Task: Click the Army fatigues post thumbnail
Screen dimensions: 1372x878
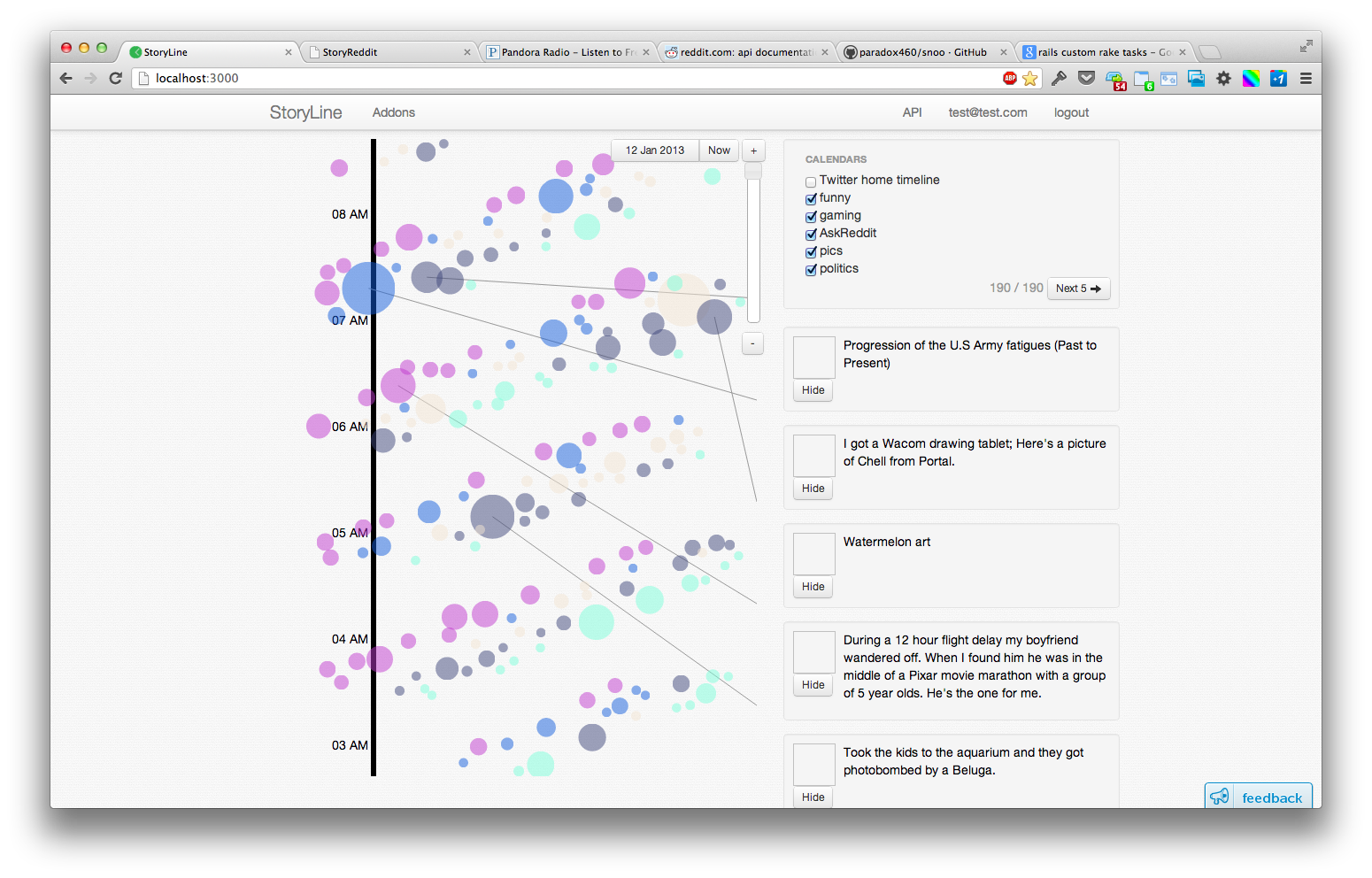Action: [x=813, y=358]
